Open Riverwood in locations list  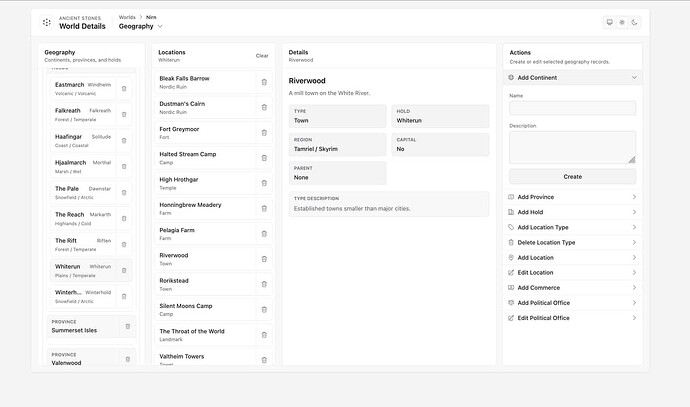pyautogui.click(x=206, y=259)
